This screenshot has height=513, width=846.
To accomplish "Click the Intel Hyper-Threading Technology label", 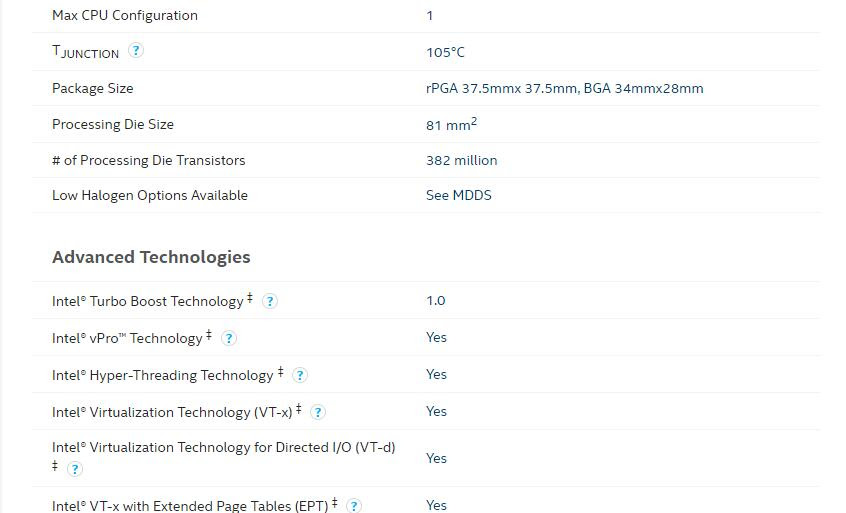I will pyautogui.click(x=162, y=375).
